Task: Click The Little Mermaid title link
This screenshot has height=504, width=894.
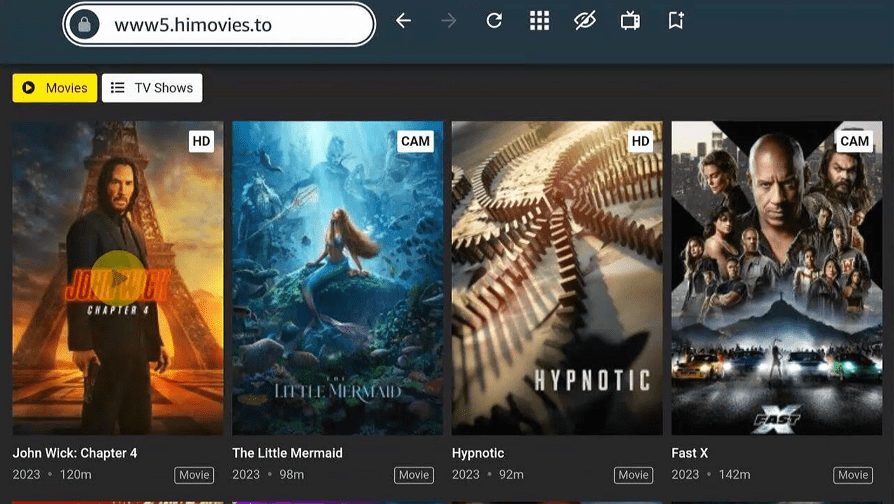Action: (x=287, y=453)
